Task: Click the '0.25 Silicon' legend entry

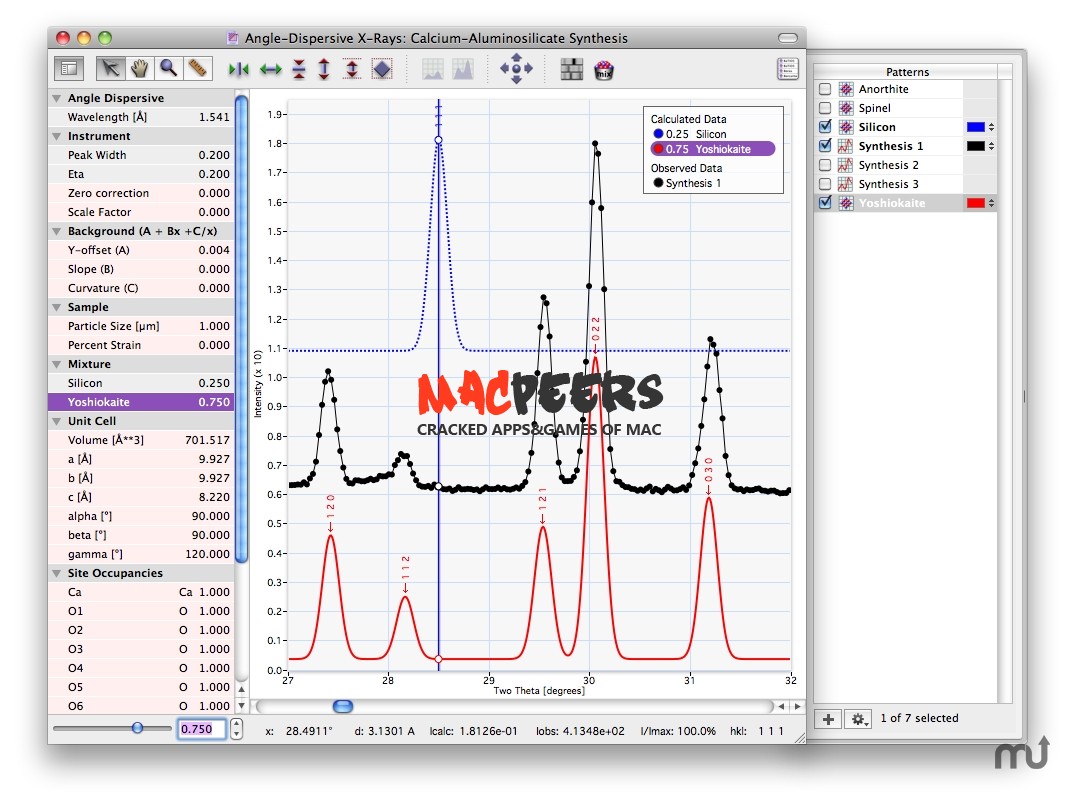Action: 689,134
